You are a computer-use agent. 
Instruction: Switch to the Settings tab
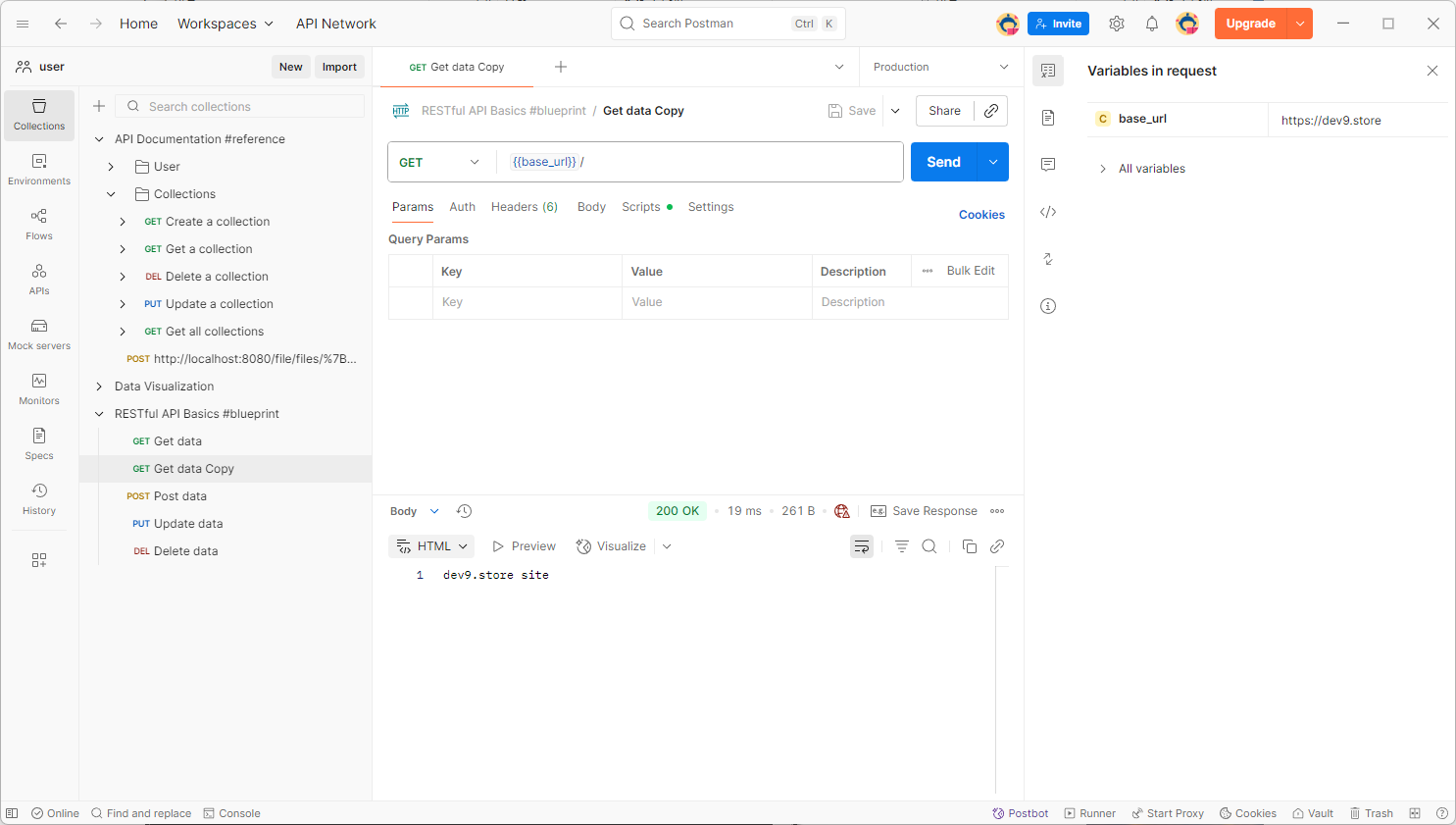tap(711, 207)
